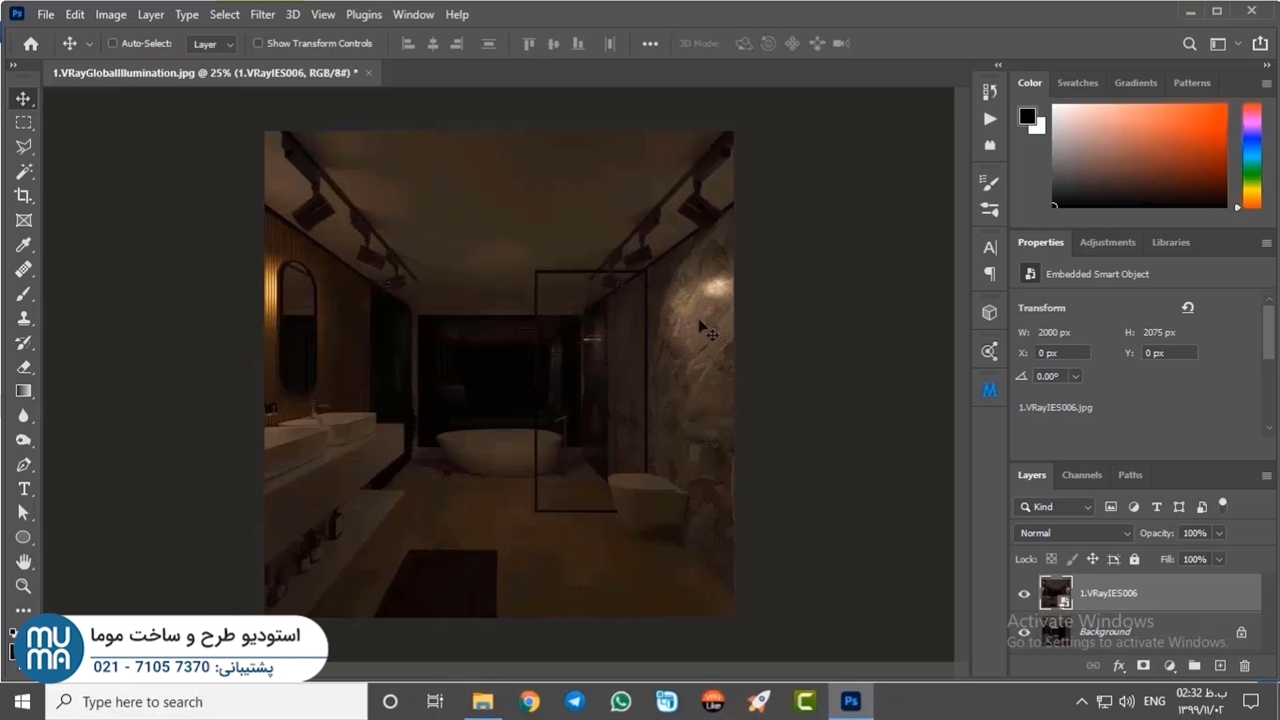Open the Kind layer filter dropdown
Image resolution: width=1280 pixels, height=720 pixels.
click(x=1056, y=507)
